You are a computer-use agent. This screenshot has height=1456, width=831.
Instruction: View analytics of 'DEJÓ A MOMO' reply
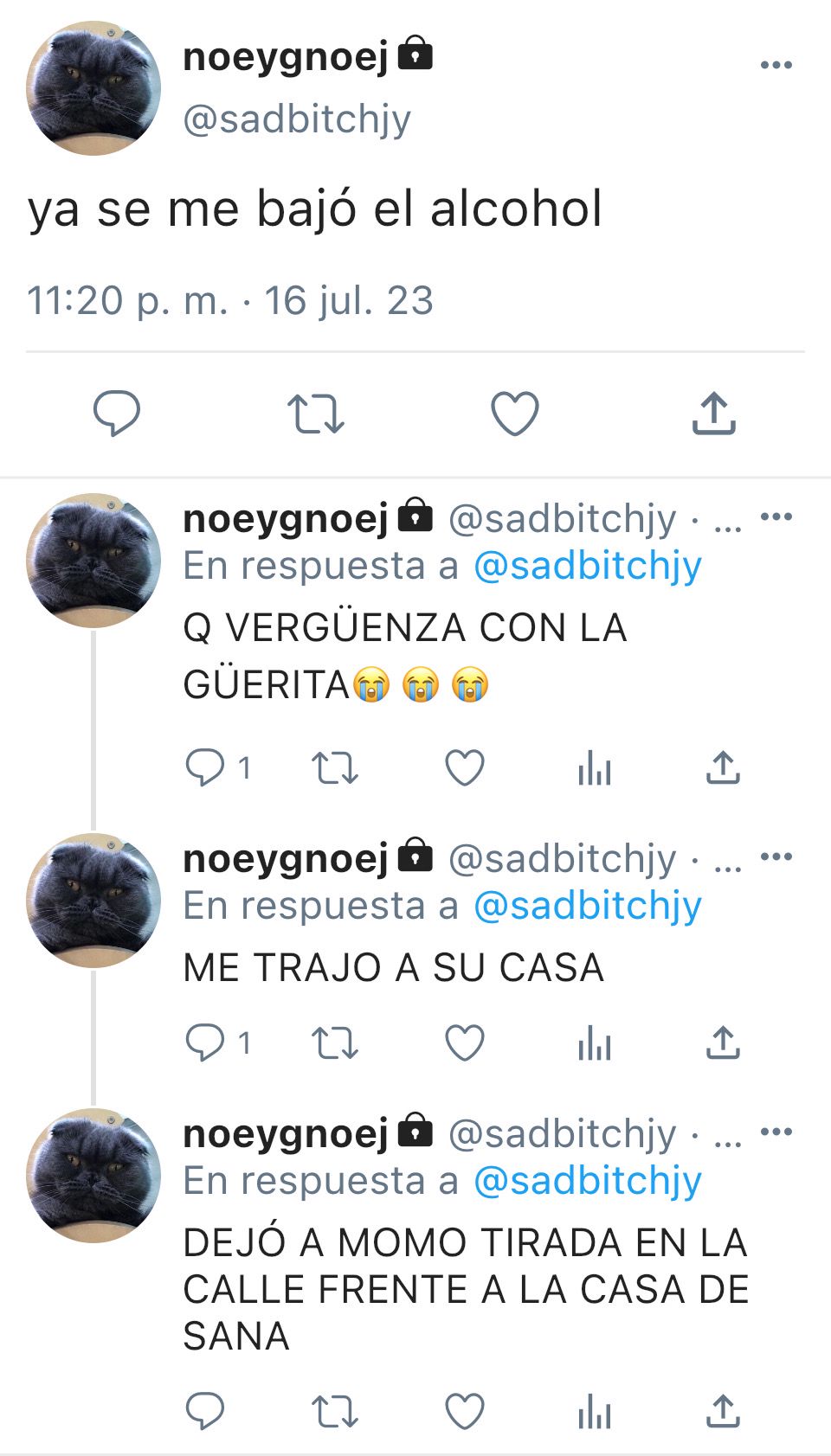(x=595, y=1411)
